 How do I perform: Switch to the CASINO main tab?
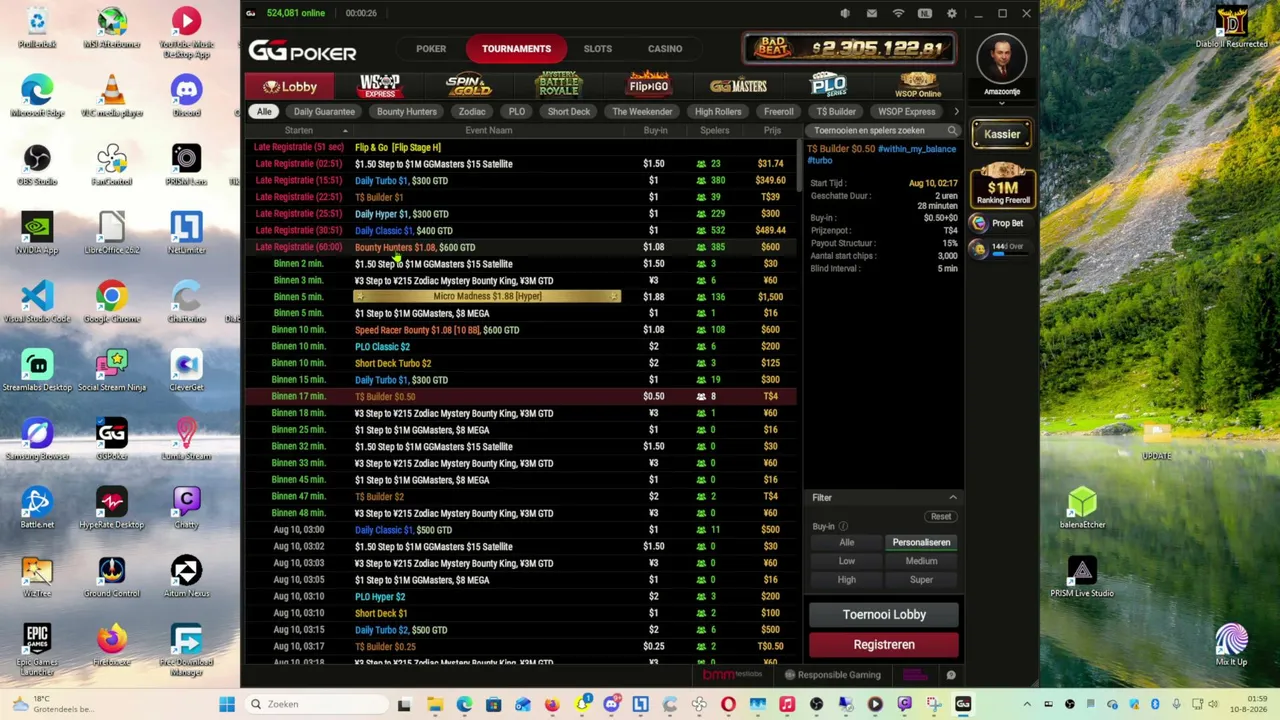click(665, 48)
